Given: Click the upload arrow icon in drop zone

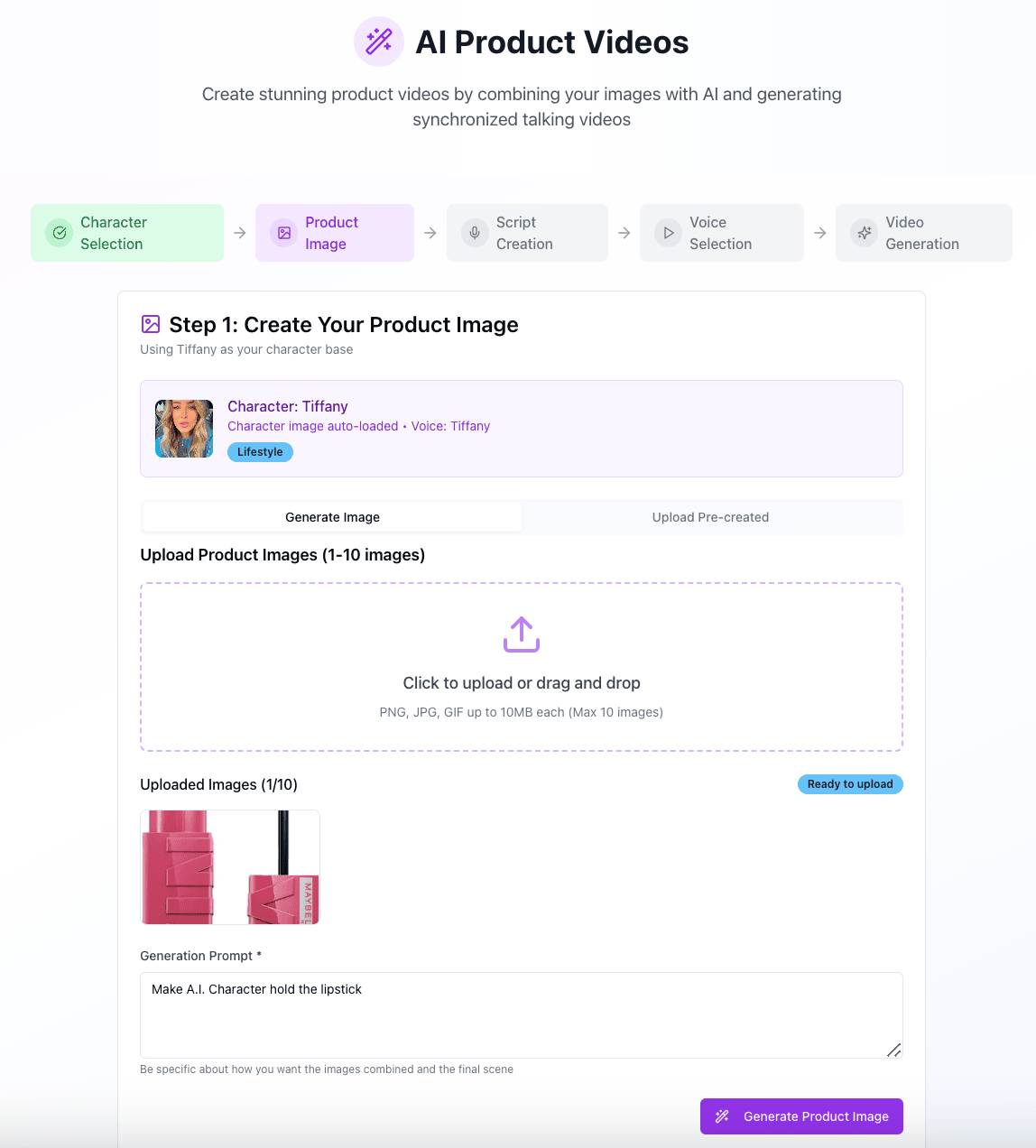Looking at the screenshot, I should pyautogui.click(x=522, y=634).
